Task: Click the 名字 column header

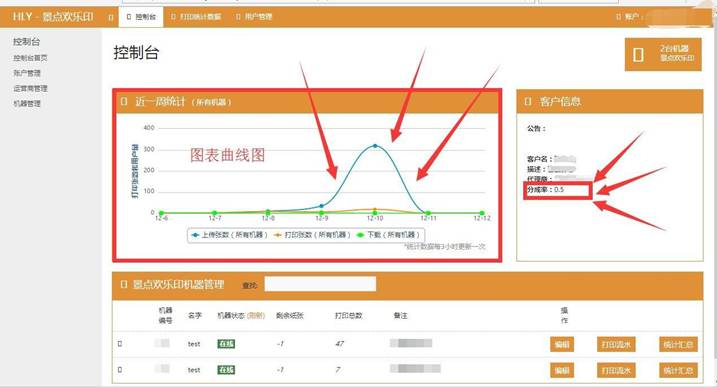Action: click(x=195, y=315)
